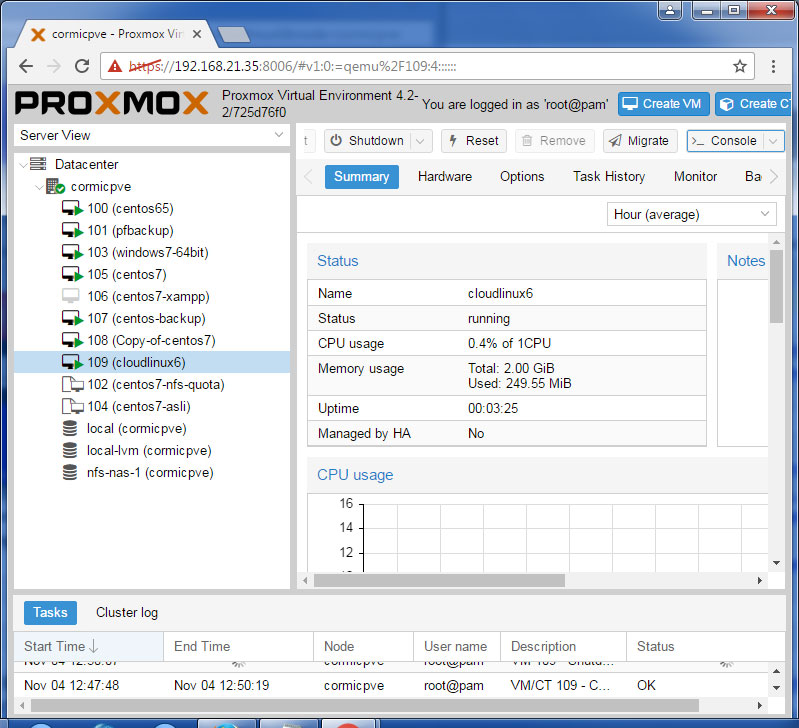Select 106 (centos7-xampp) in the tree
This screenshot has width=799, height=728.
point(152,296)
